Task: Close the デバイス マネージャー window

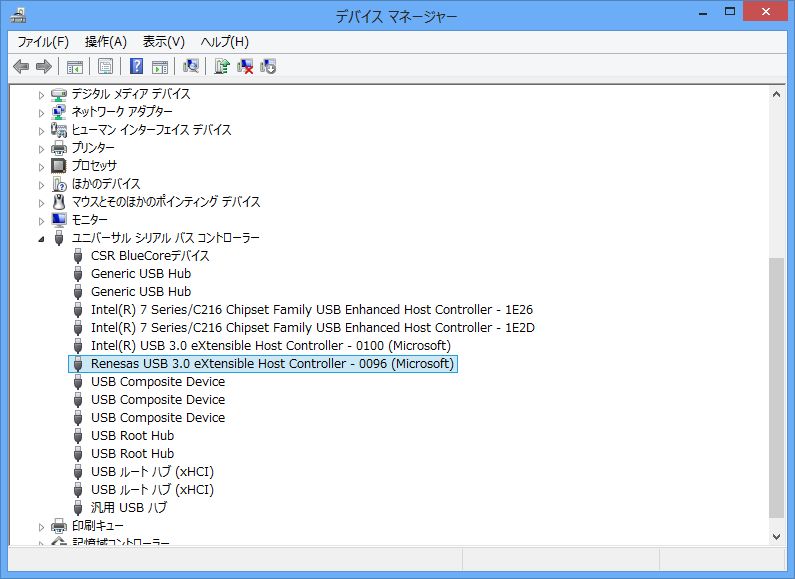Action: coord(766,11)
